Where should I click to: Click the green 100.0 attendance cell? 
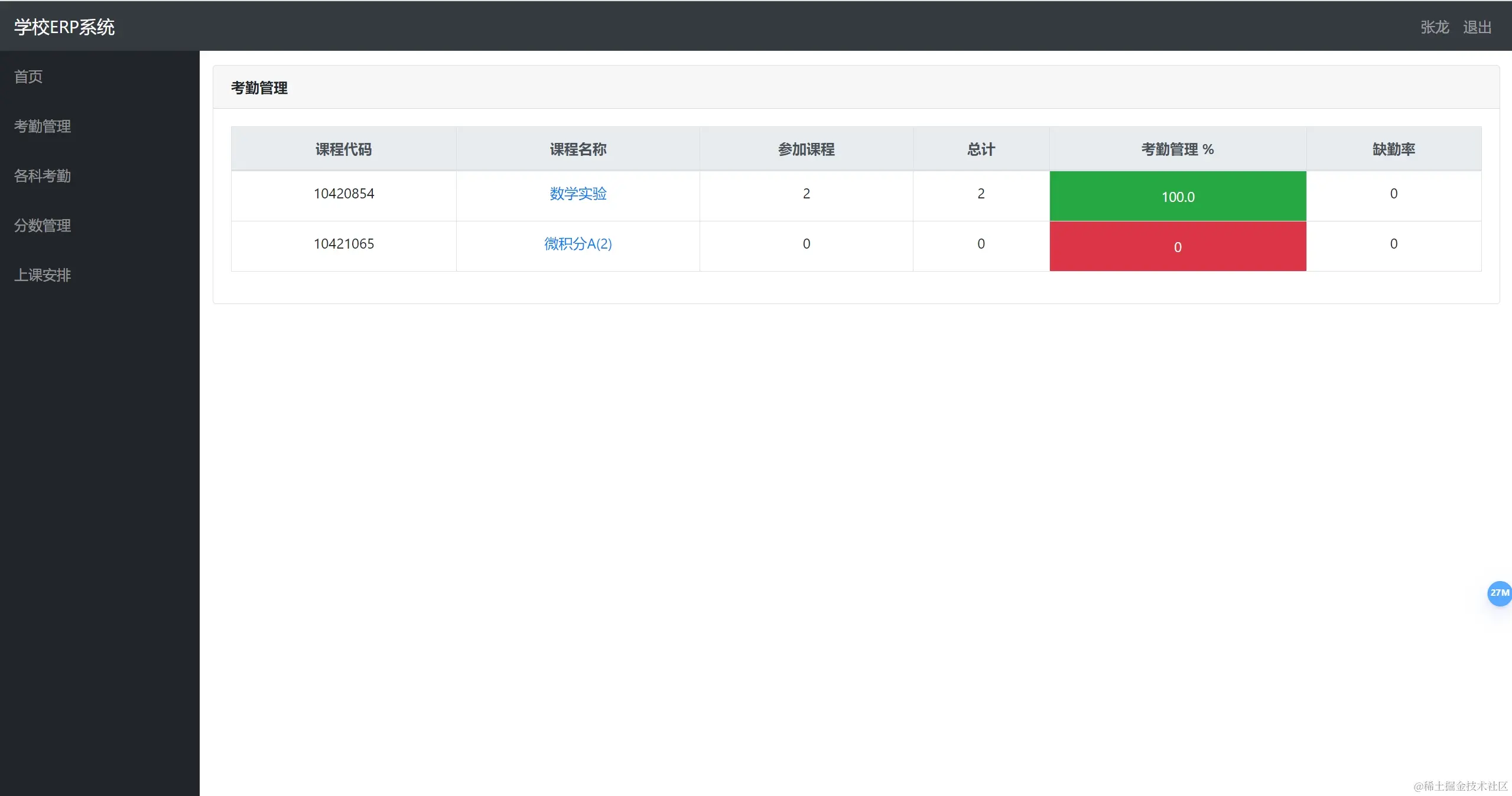click(x=1178, y=197)
